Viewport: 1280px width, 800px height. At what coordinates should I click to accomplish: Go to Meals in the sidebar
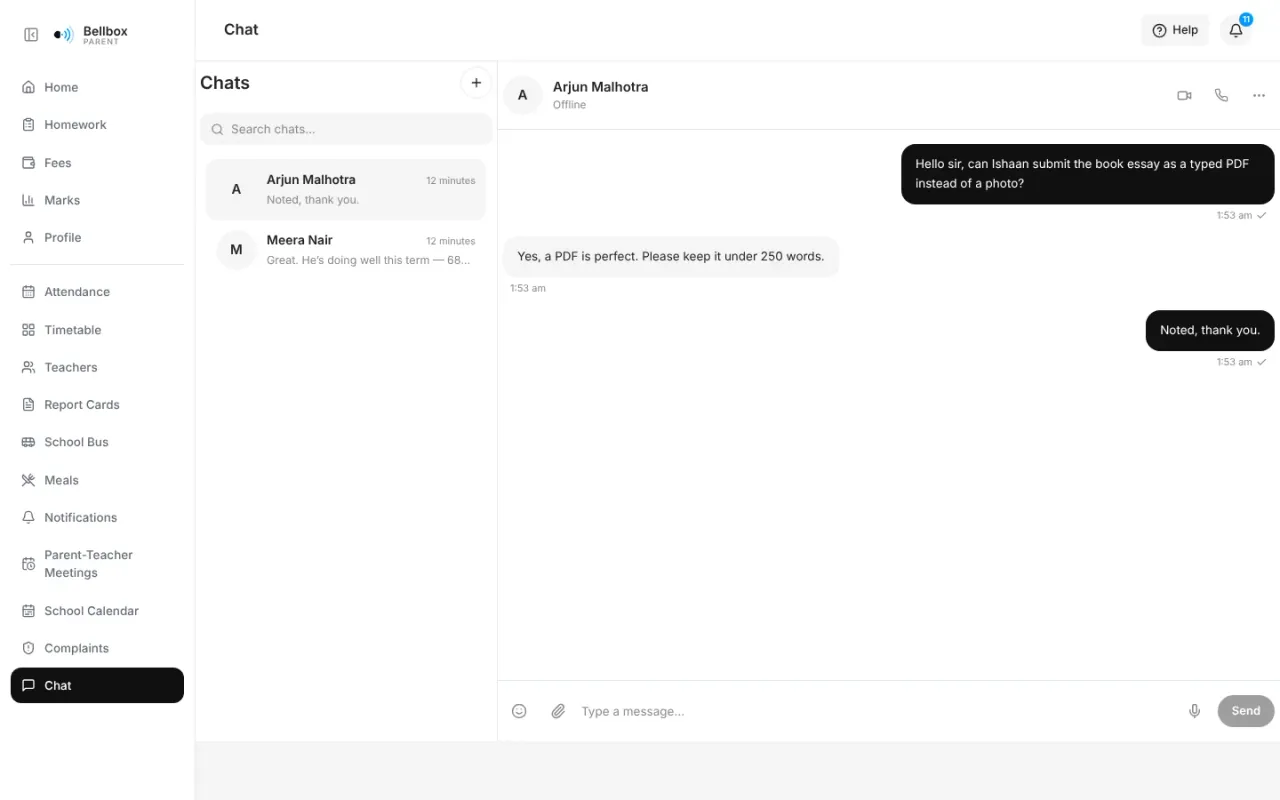pyautogui.click(x=97, y=480)
